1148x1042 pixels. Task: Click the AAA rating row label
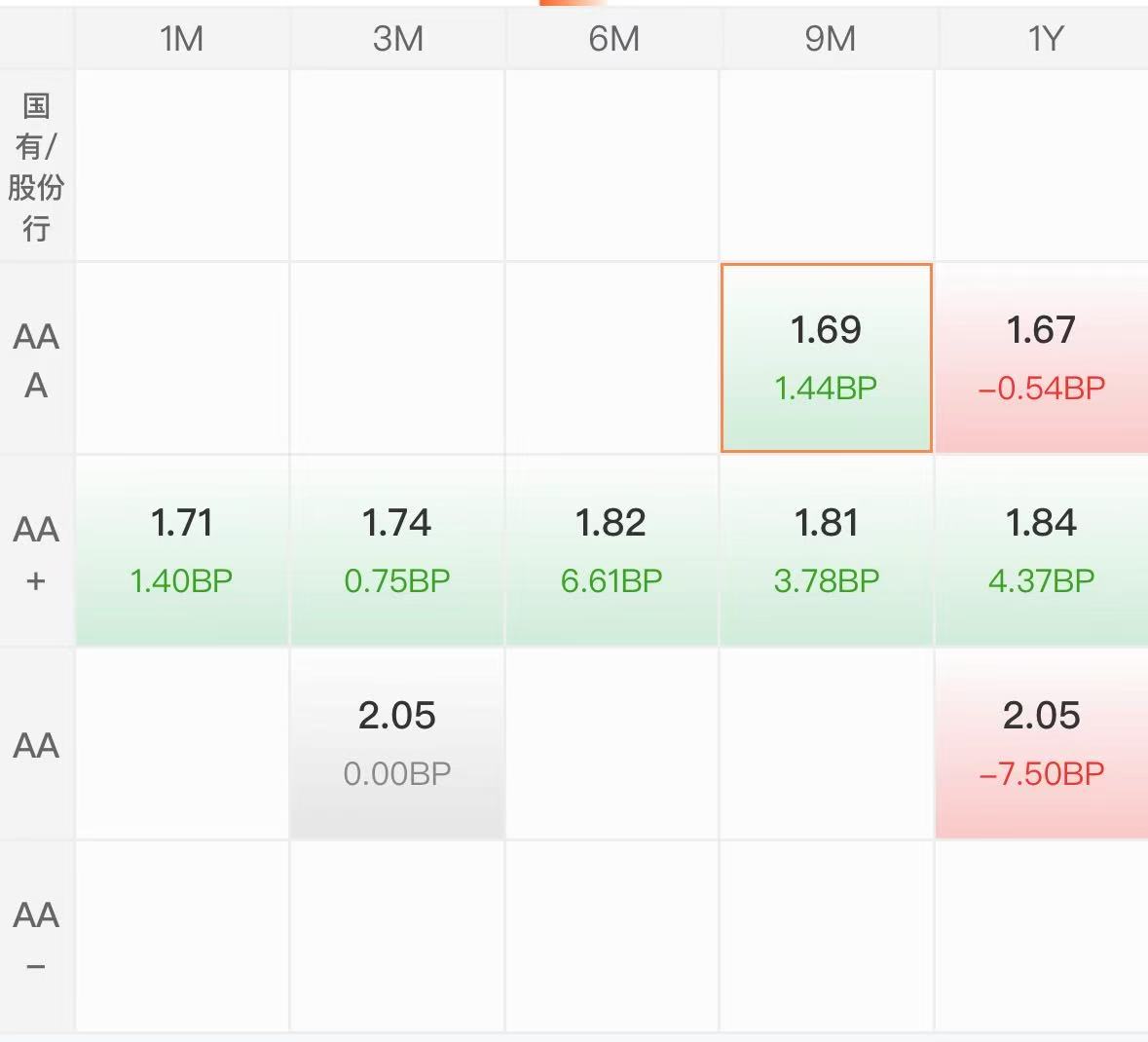[x=36, y=359]
